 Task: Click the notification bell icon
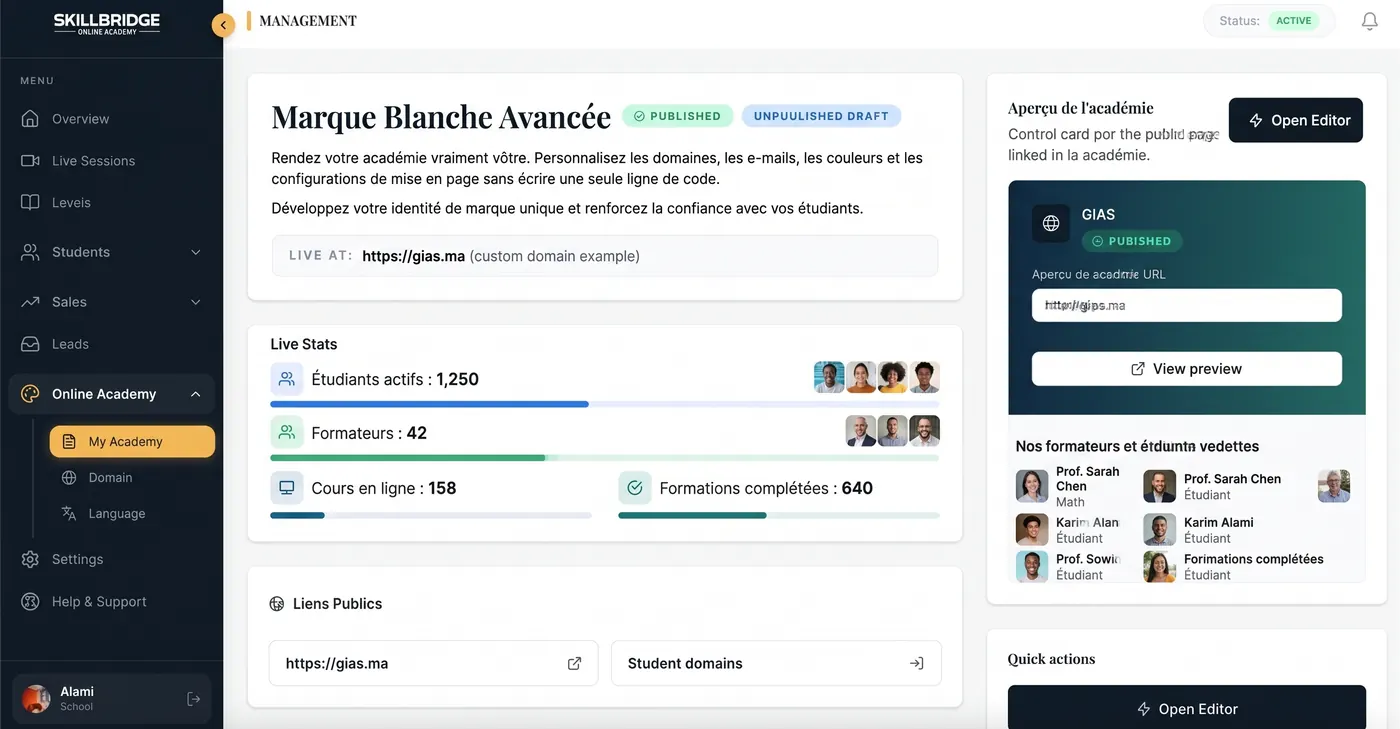click(x=1370, y=21)
